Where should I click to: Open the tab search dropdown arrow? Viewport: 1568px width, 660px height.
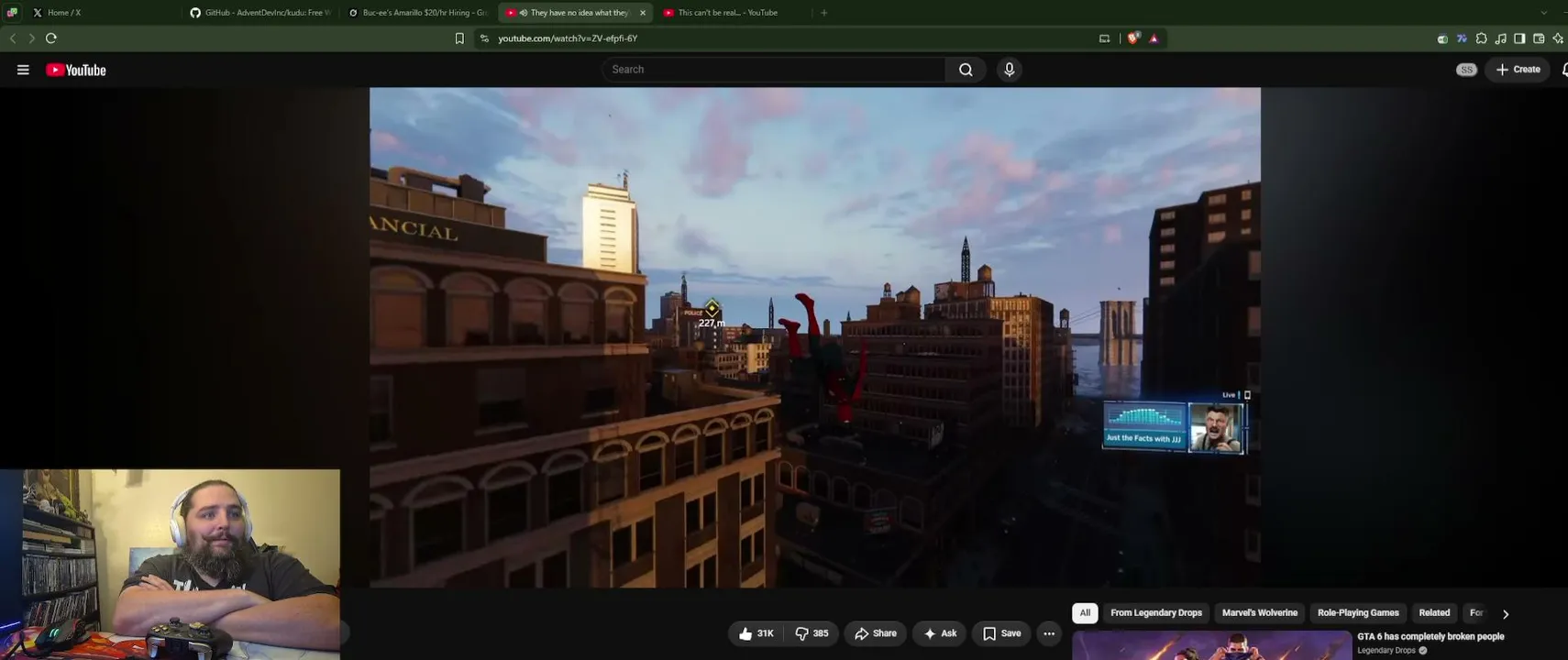1544,13
